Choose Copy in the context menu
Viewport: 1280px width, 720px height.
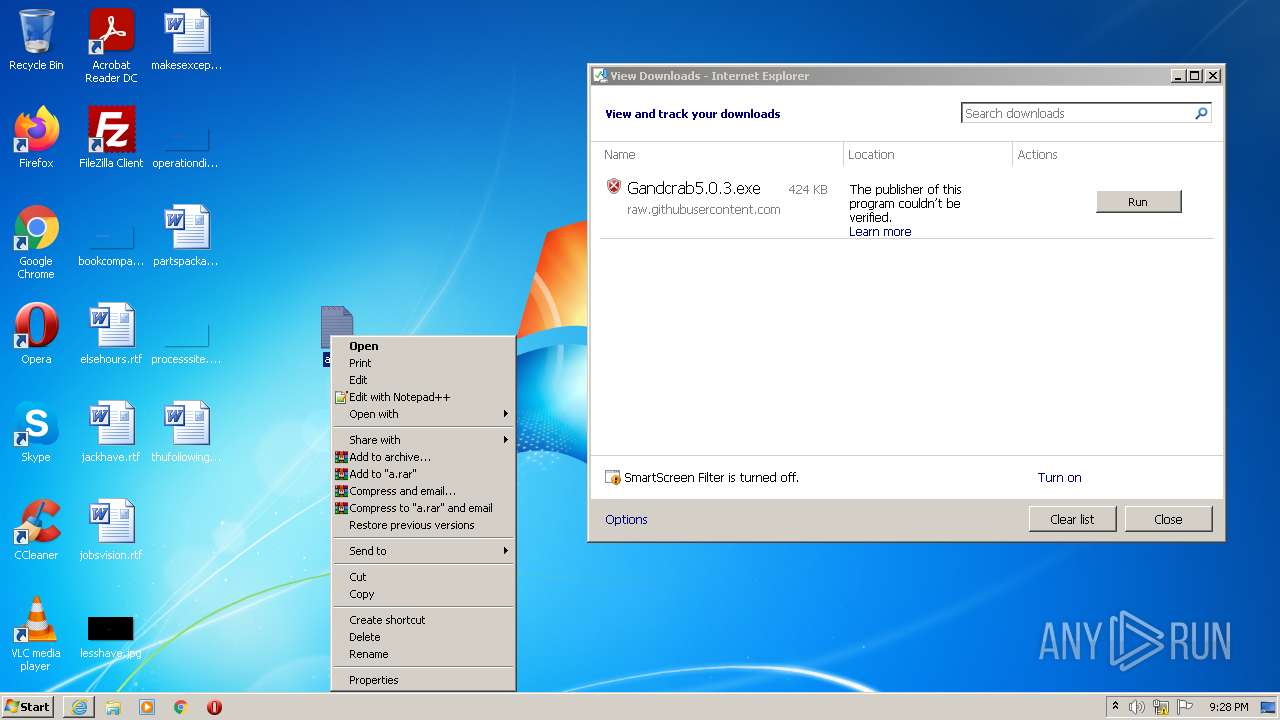click(x=423, y=594)
